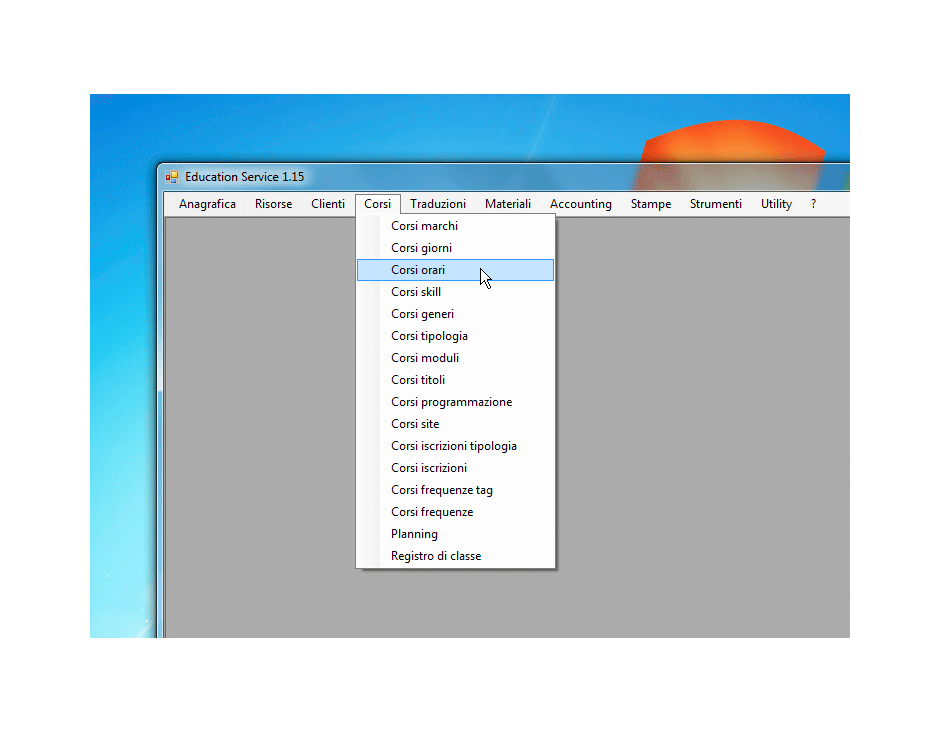Open the Strumenti menu
The width and height of the screenshot is (940, 732).
pos(716,204)
